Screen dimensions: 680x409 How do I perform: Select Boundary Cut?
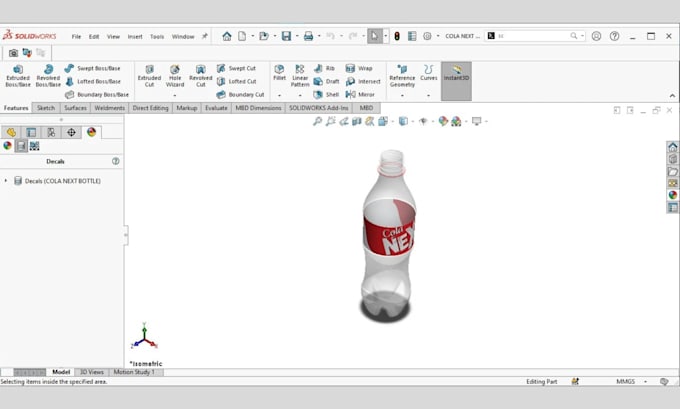pyautogui.click(x=240, y=95)
